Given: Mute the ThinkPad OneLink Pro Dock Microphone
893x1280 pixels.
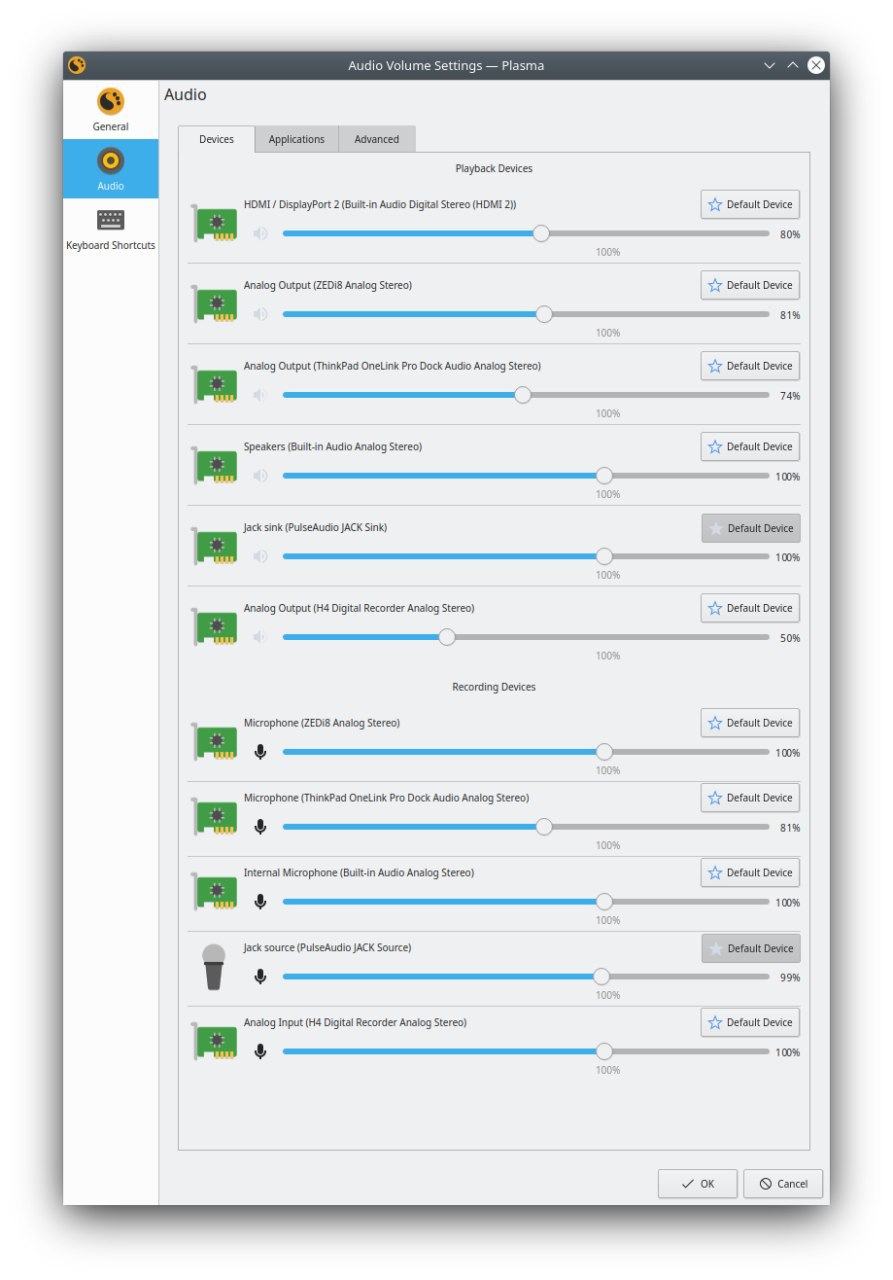Looking at the screenshot, I should coord(261,827).
